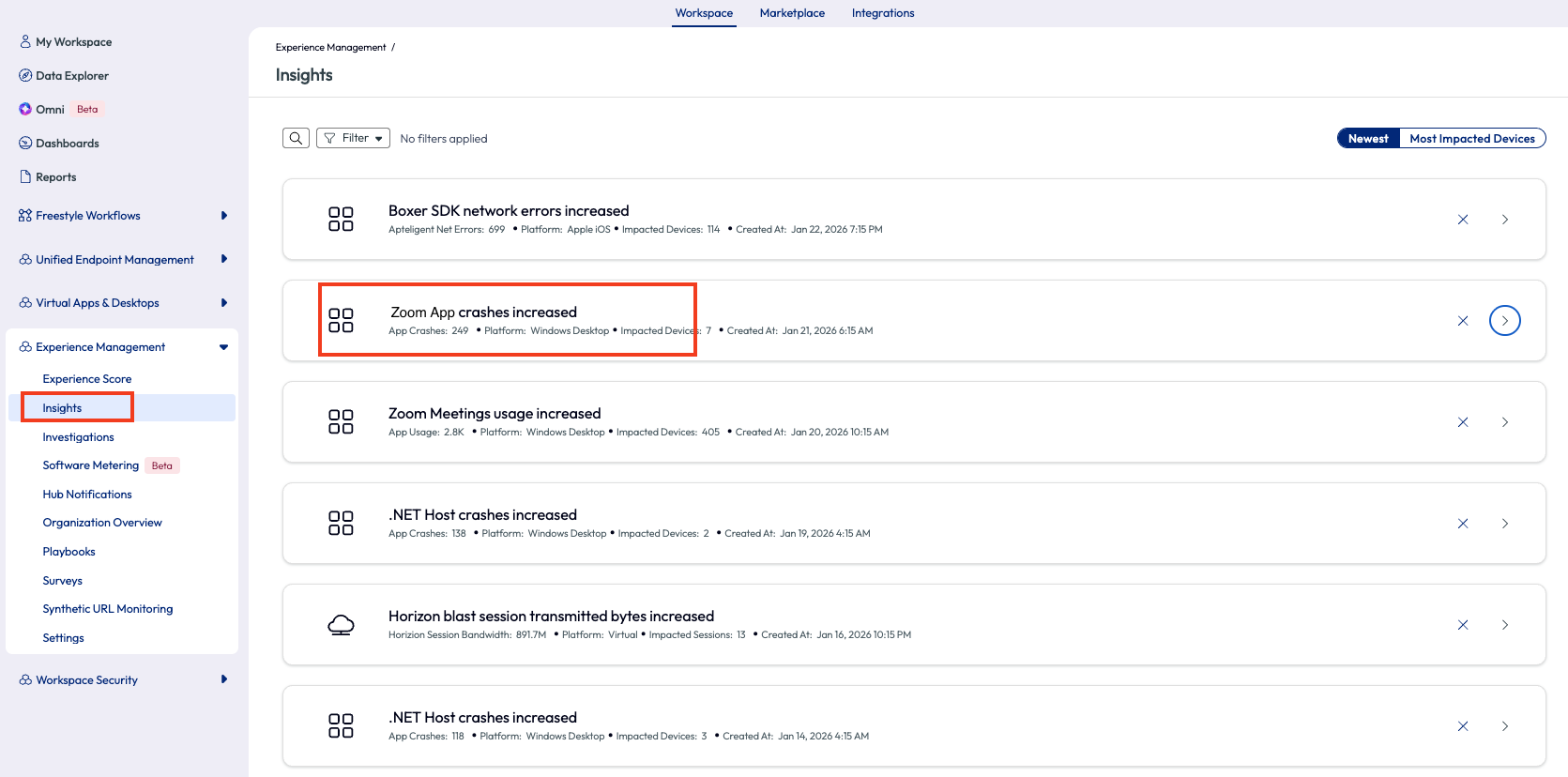Expand Freestyle Workflows section arrow
The height and width of the screenshot is (777, 1568).
click(223, 215)
